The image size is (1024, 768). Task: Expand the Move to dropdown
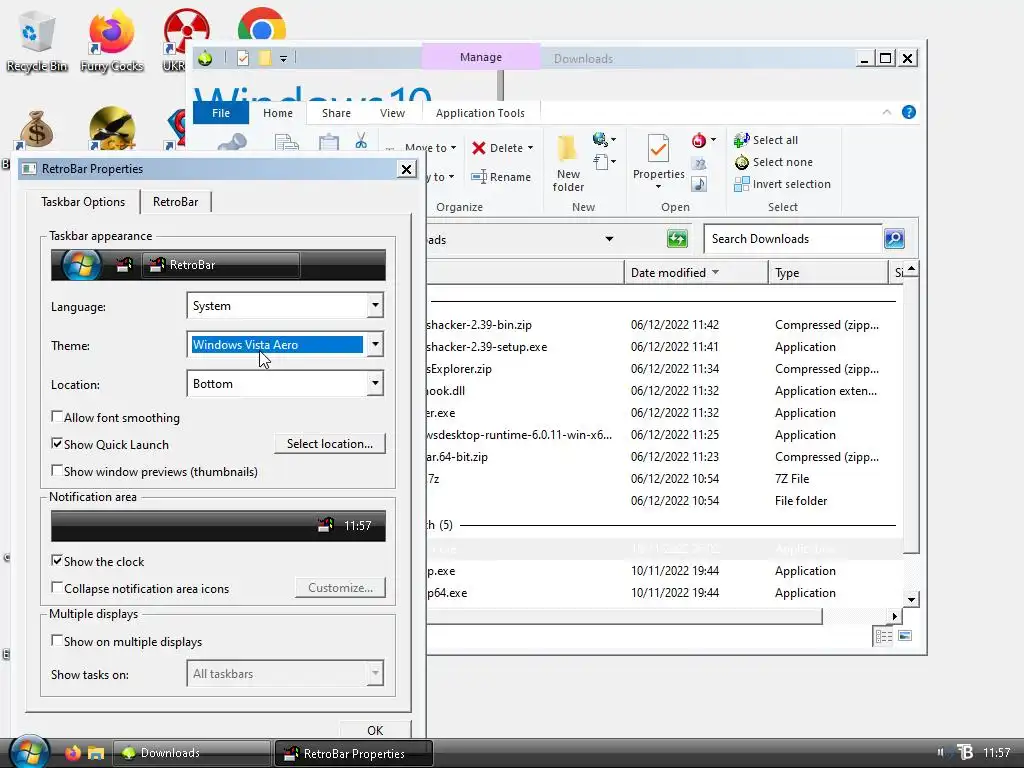point(453,148)
